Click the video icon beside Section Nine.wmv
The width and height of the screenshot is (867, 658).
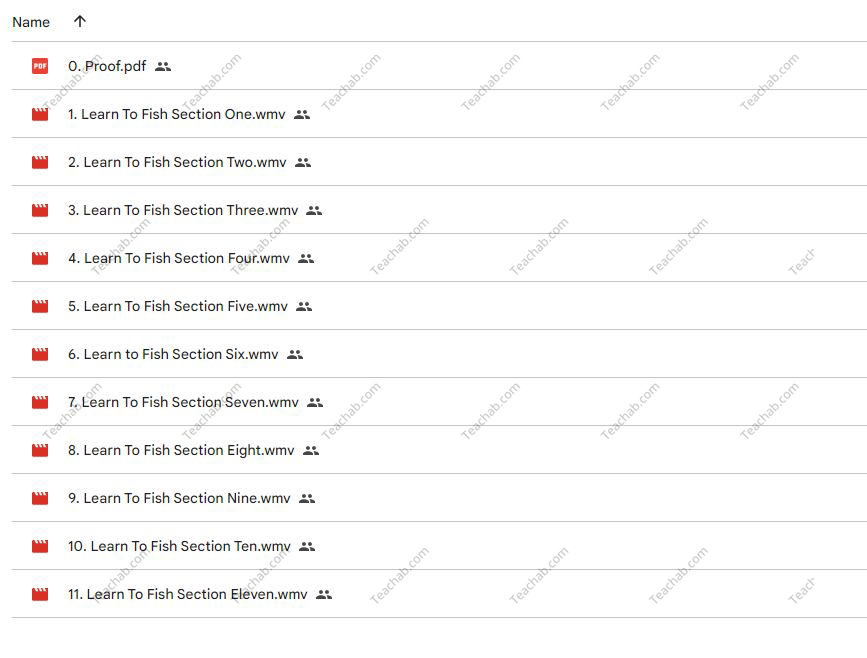[40, 498]
